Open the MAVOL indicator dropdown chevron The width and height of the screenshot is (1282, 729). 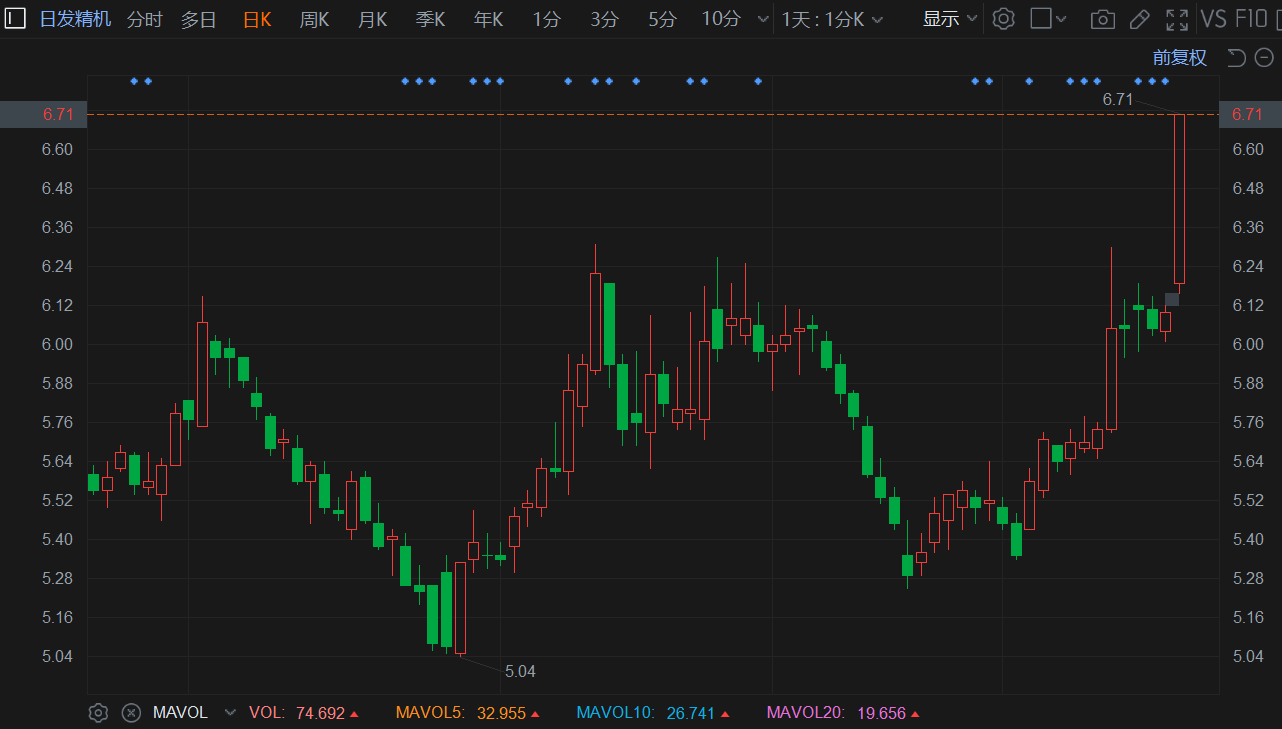coord(230,713)
